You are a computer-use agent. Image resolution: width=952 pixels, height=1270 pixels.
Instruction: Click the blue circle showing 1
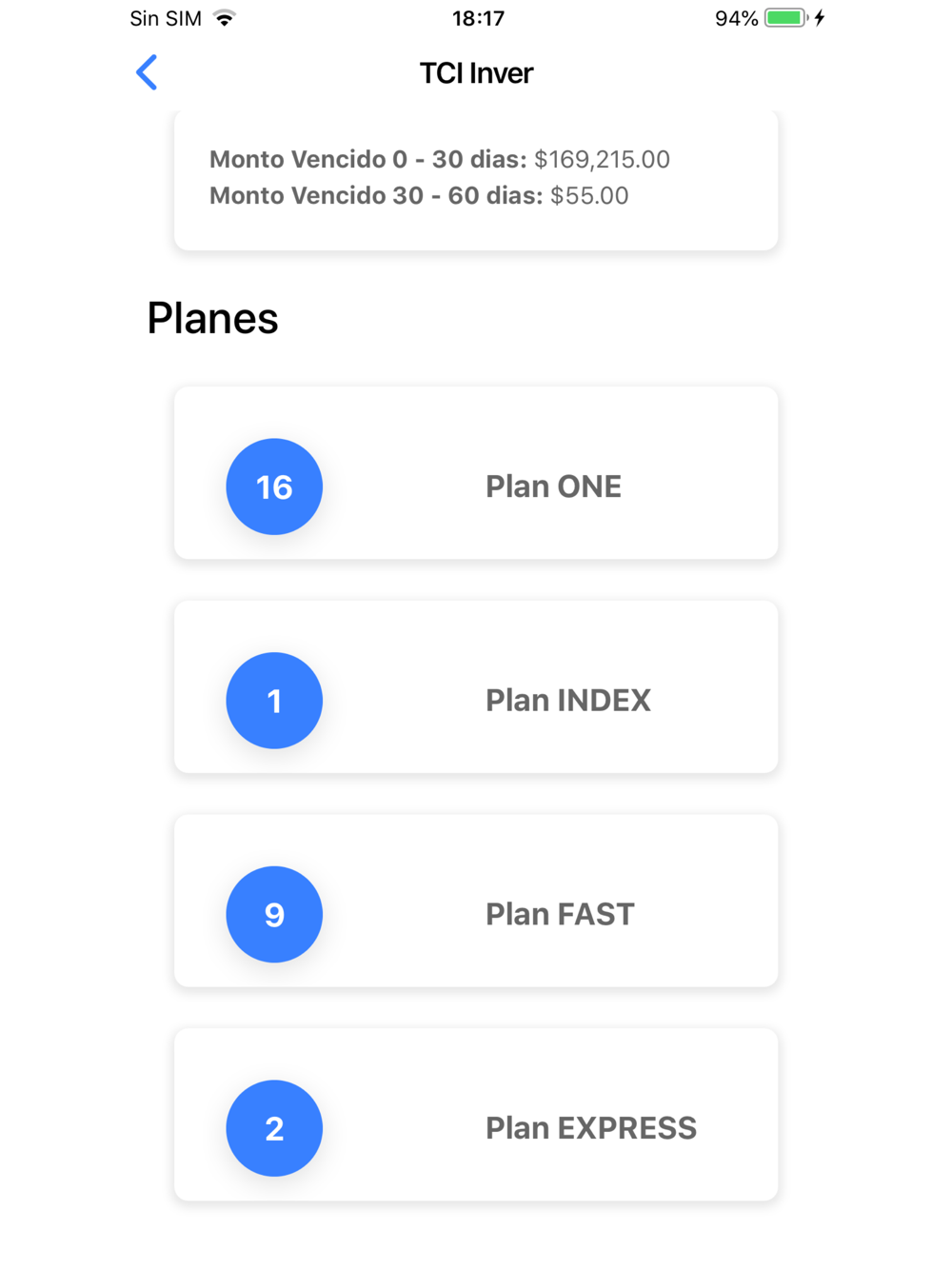[274, 701]
